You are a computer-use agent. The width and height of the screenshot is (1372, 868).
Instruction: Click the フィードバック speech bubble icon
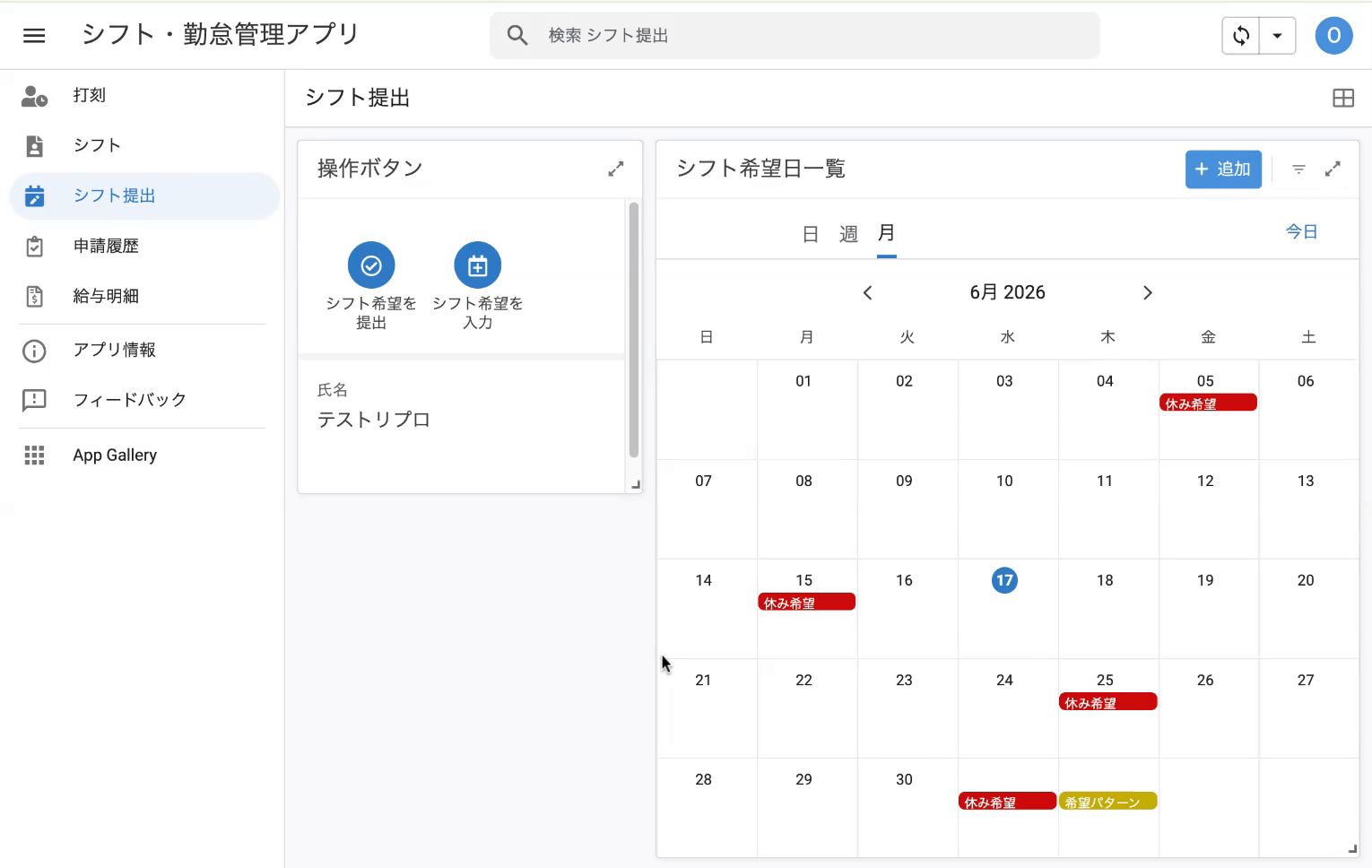(34, 401)
